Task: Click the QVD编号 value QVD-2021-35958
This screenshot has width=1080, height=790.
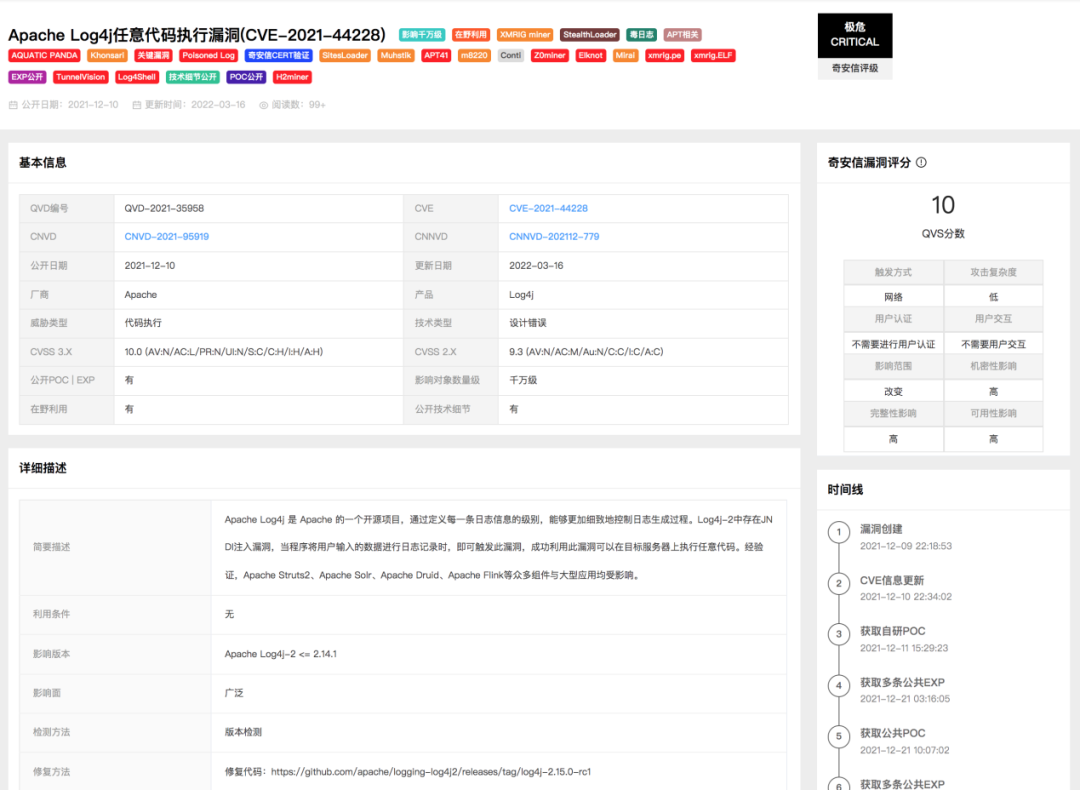Action: (164, 208)
